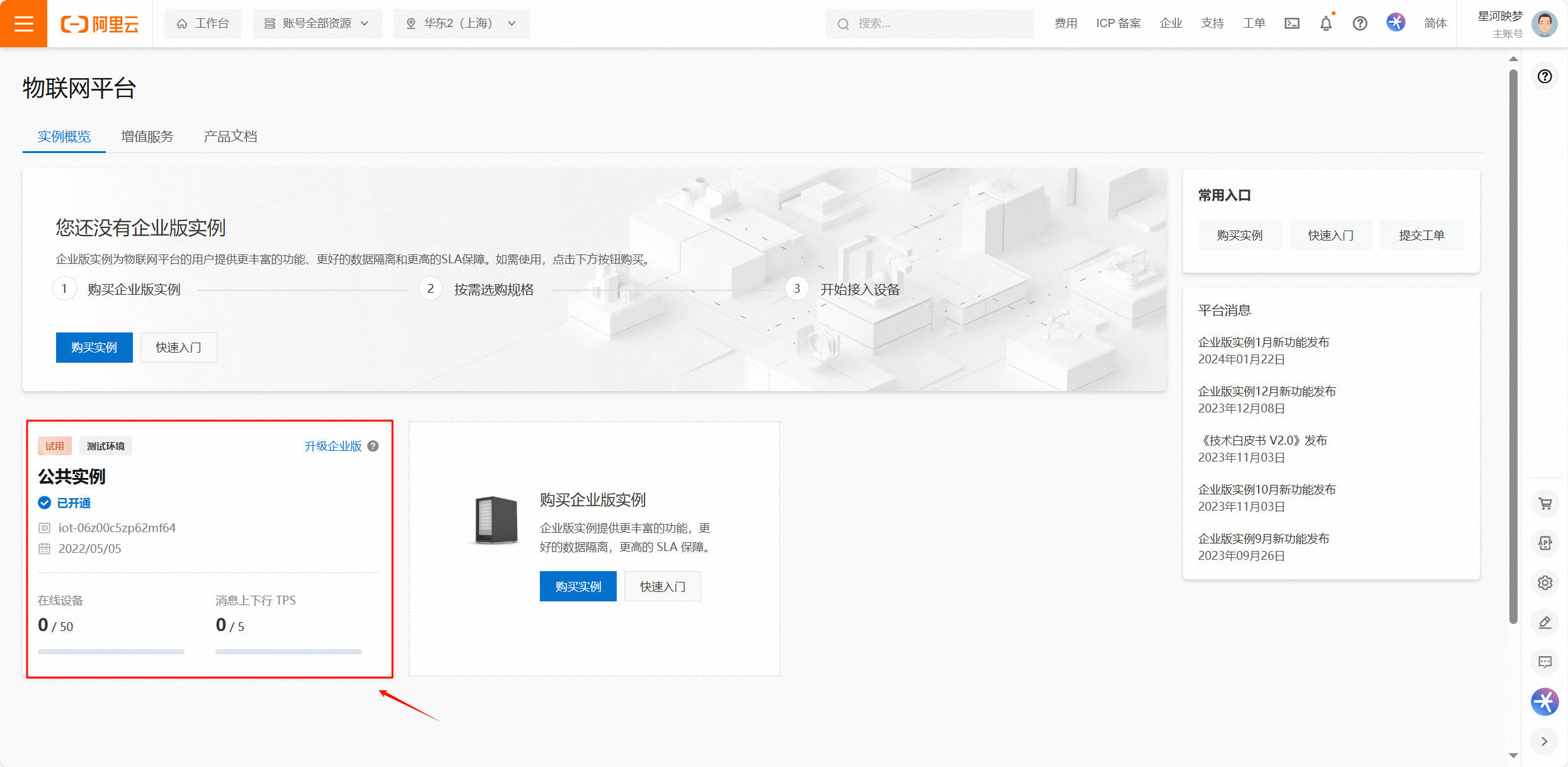1568x767 pixels.
Task: Open settings via the gear sidebar icon
Action: point(1545,583)
